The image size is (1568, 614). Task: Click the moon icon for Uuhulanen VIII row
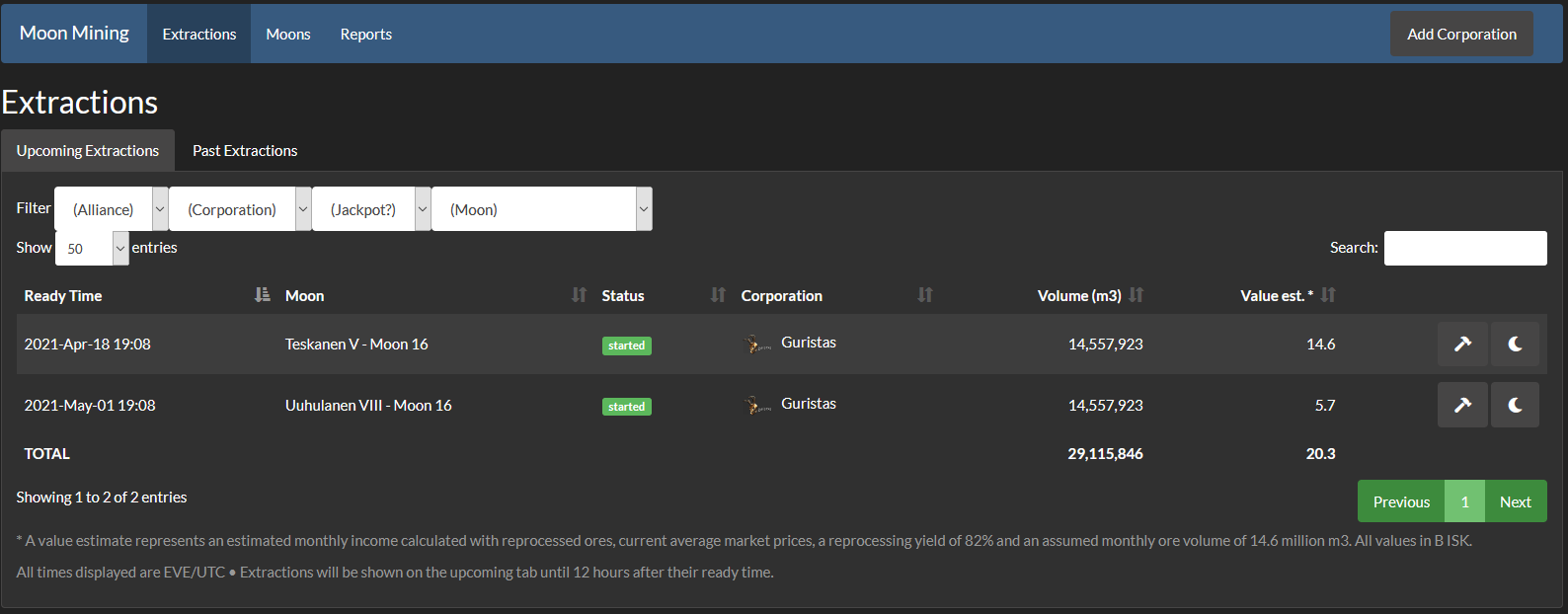pyautogui.click(x=1515, y=405)
